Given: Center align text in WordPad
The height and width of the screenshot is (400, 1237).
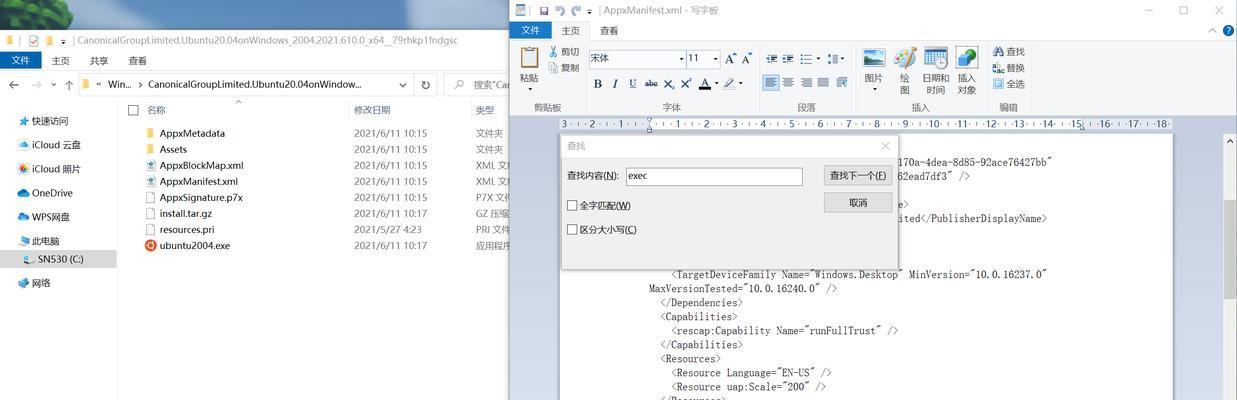Looking at the screenshot, I should (x=788, y=83).
